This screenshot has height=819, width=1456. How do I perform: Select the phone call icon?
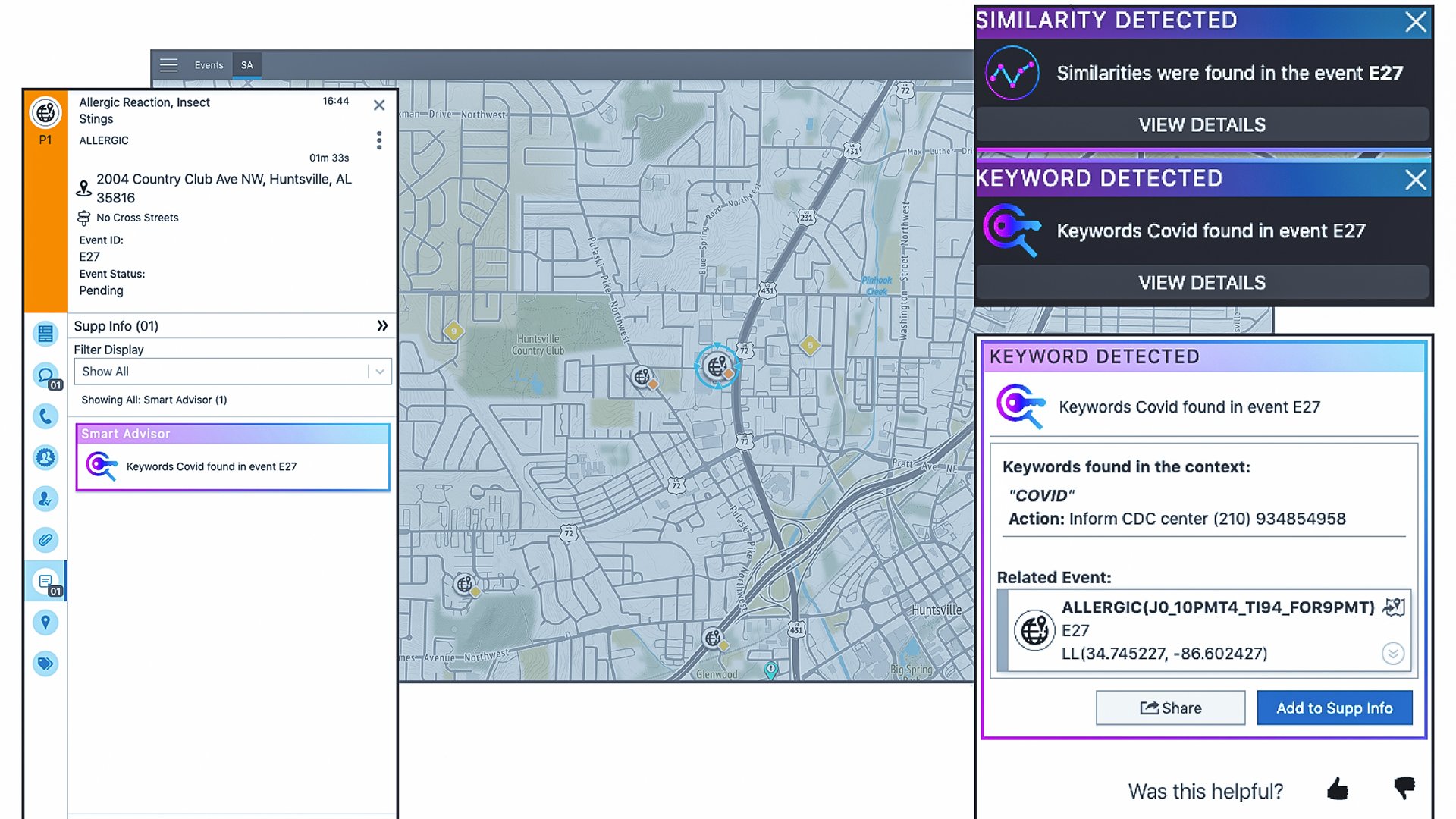tap(45, 417)
